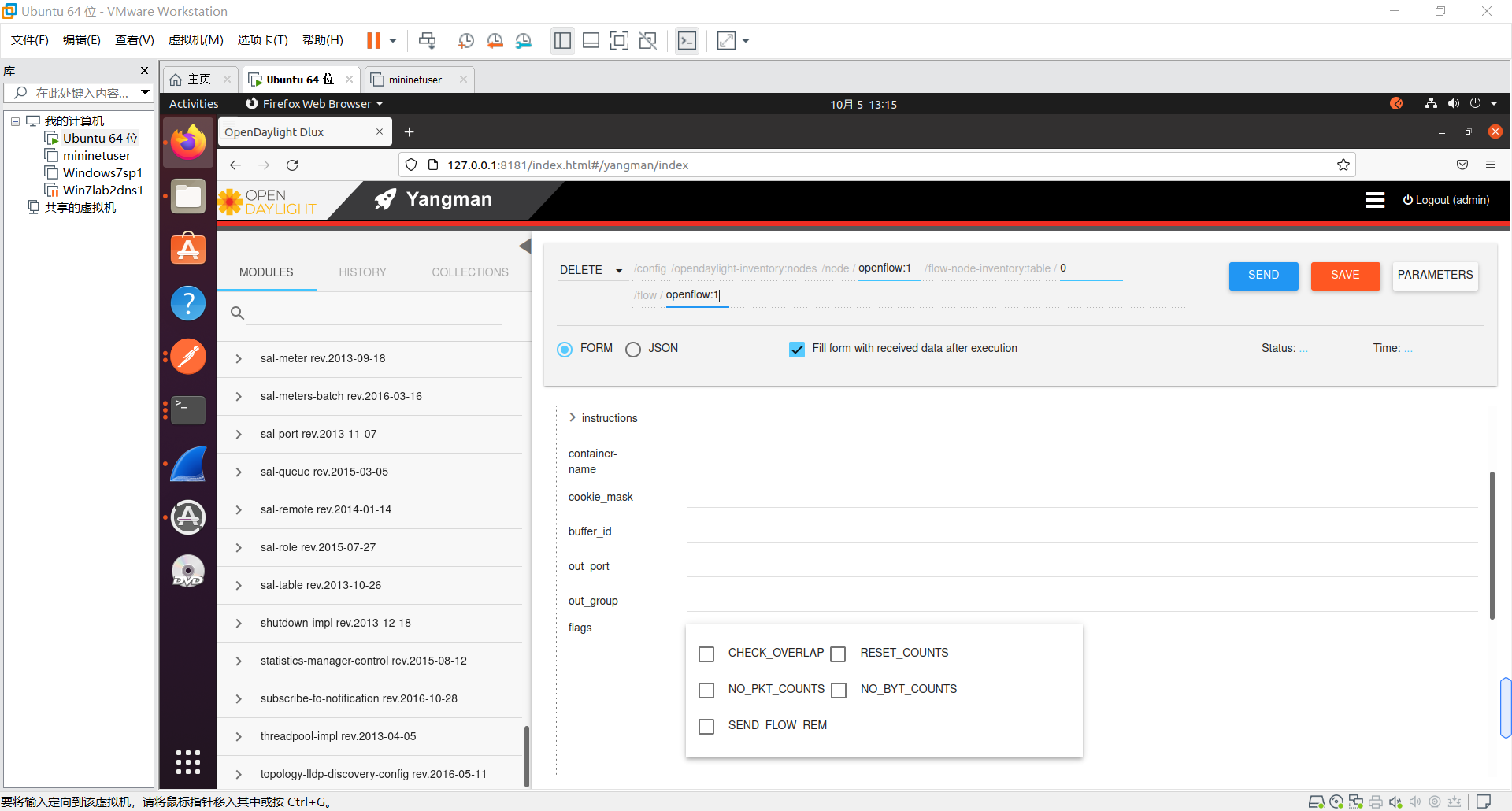The height and width of the screenshot is (811, 1512).
Task: Expand the instructions section
Action: (573, 417)
